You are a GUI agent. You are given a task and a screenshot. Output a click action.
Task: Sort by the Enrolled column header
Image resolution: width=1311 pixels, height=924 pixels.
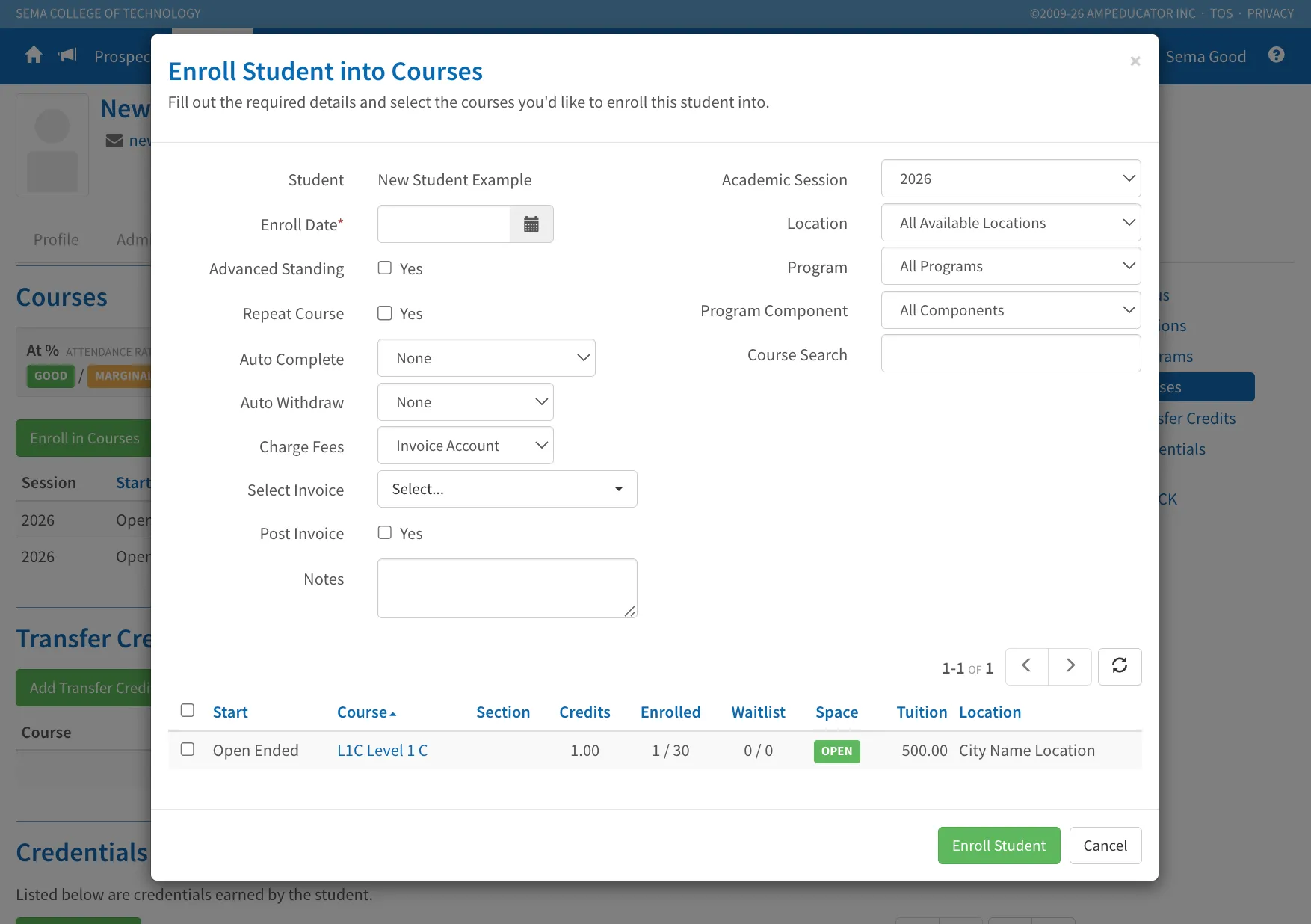click(670, 712)
